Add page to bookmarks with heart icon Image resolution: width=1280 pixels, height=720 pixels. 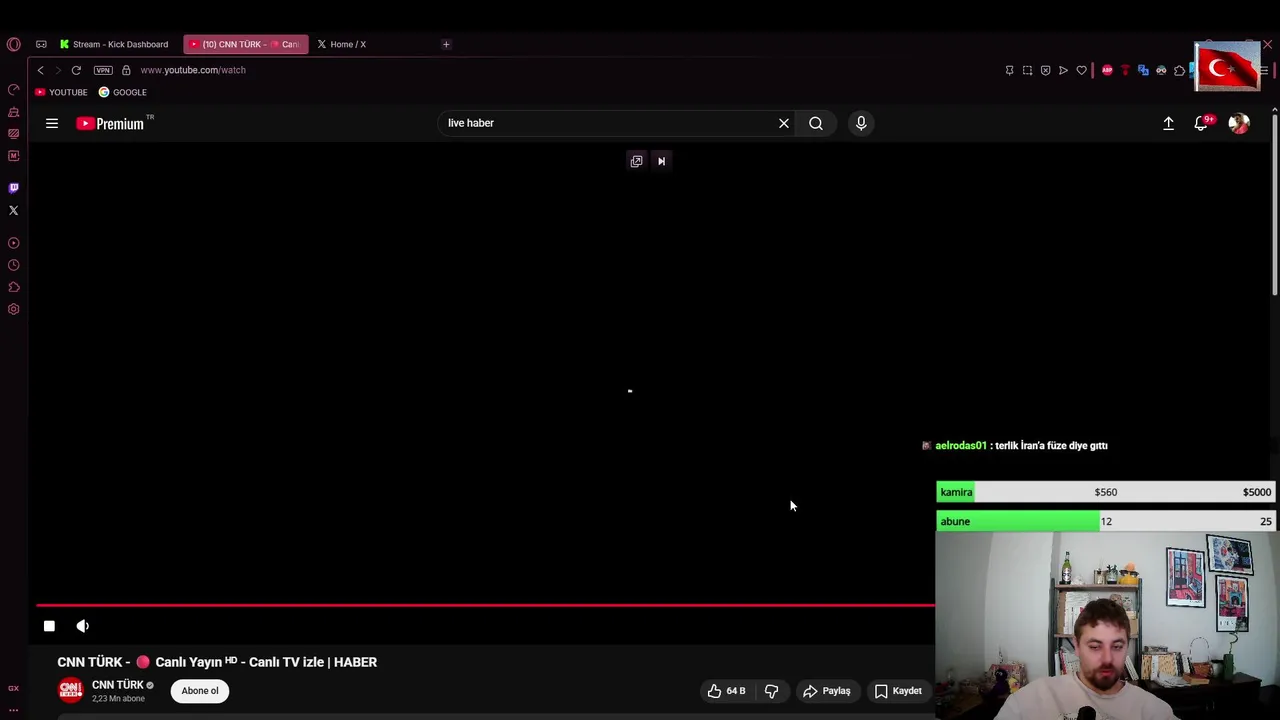click(x=1081, y=70)
